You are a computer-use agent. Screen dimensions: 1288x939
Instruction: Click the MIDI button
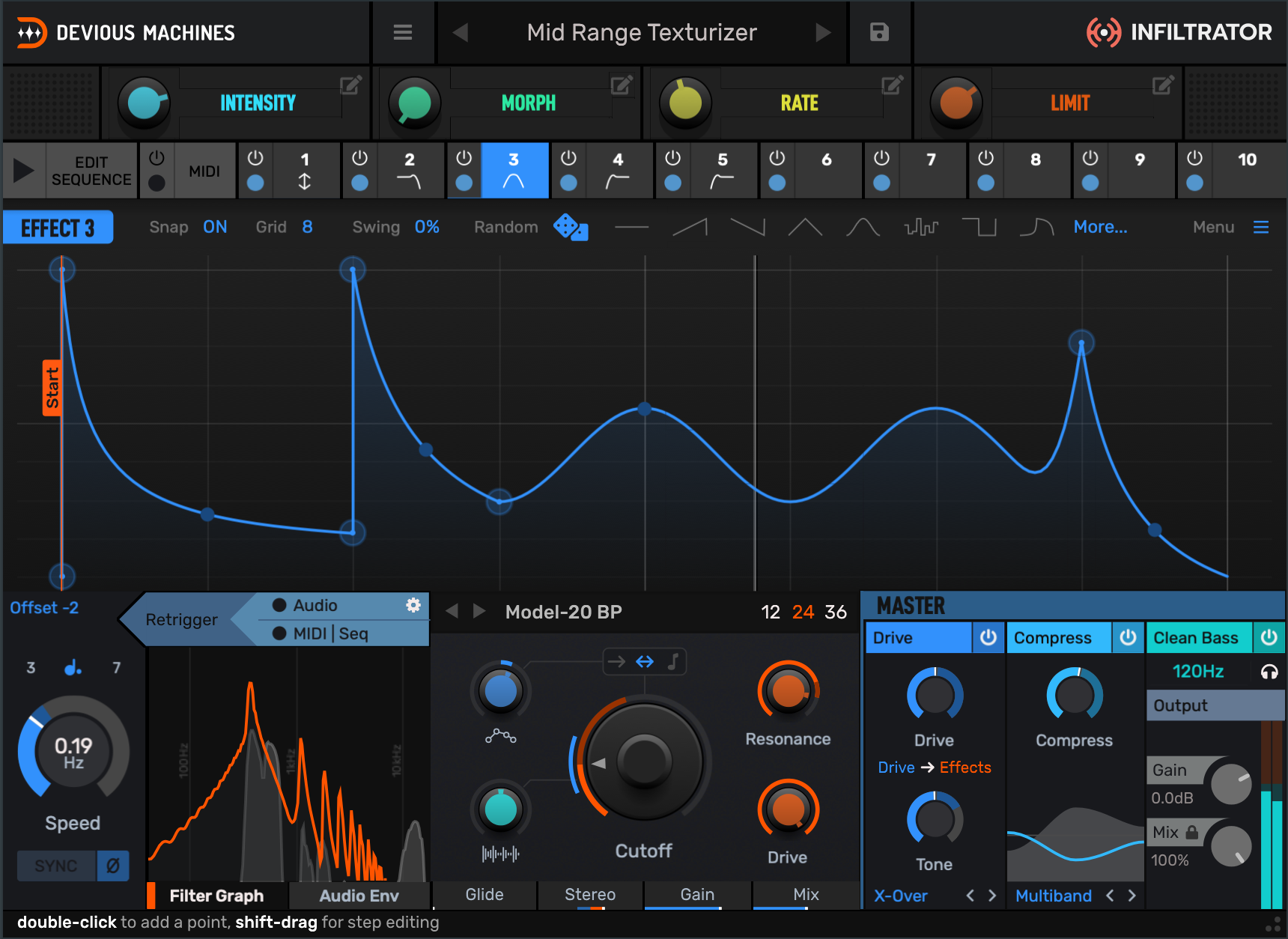(x=204, y=171)
